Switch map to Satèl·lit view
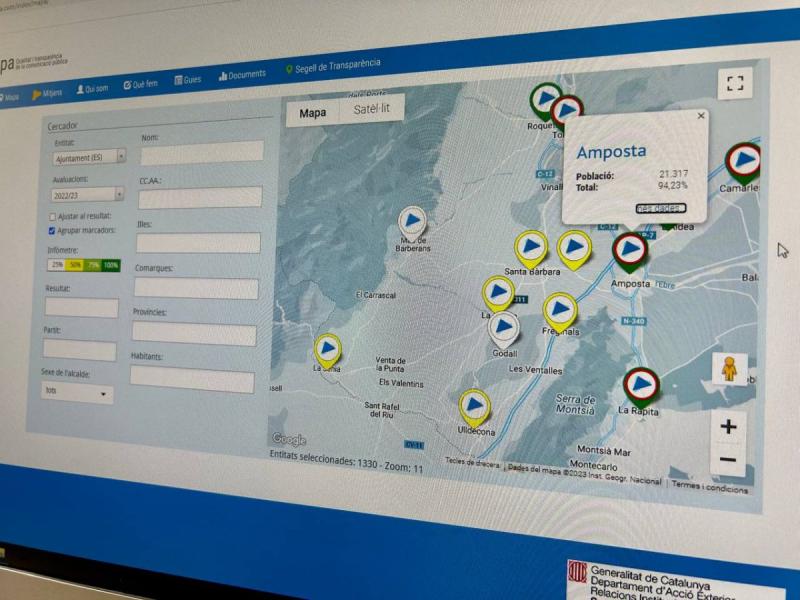 [x=371, y=110]
